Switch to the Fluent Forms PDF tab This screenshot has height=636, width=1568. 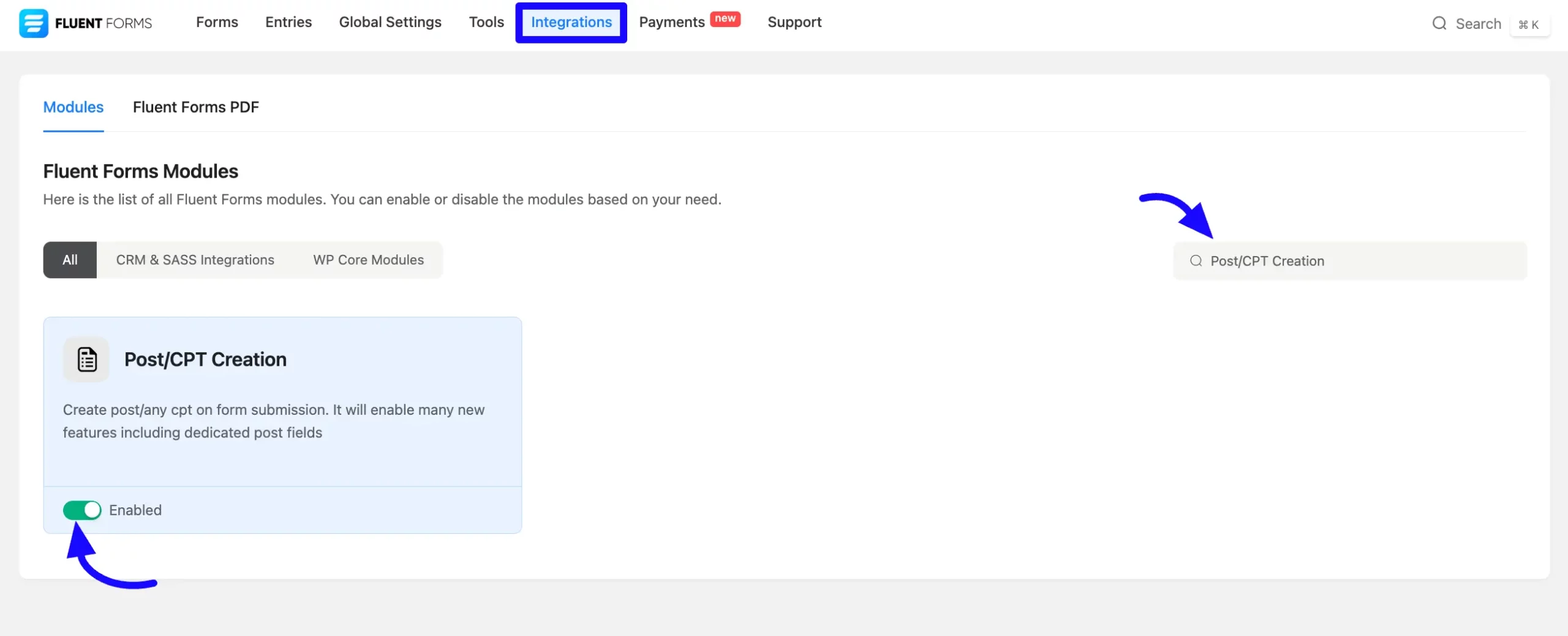(x=196, y=107)
